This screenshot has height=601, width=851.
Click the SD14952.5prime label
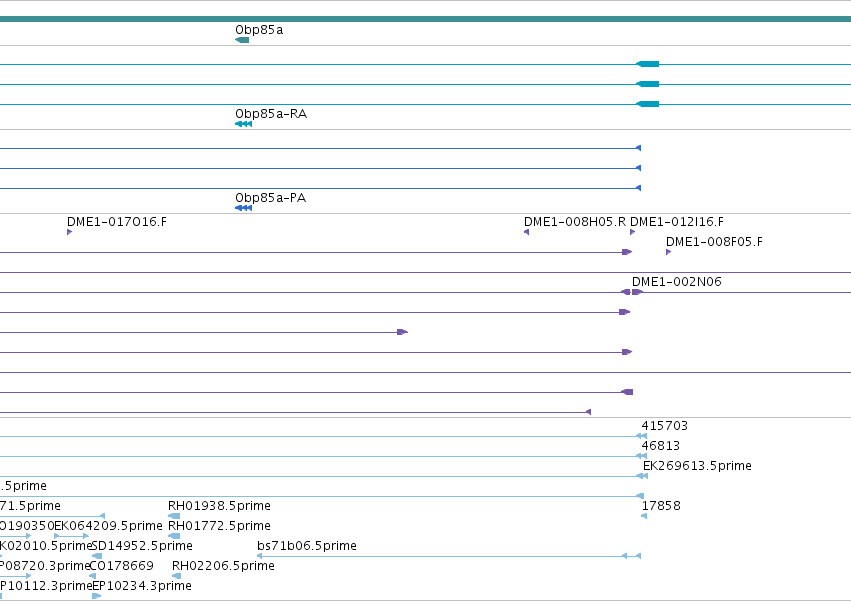(x=142, y=546)
